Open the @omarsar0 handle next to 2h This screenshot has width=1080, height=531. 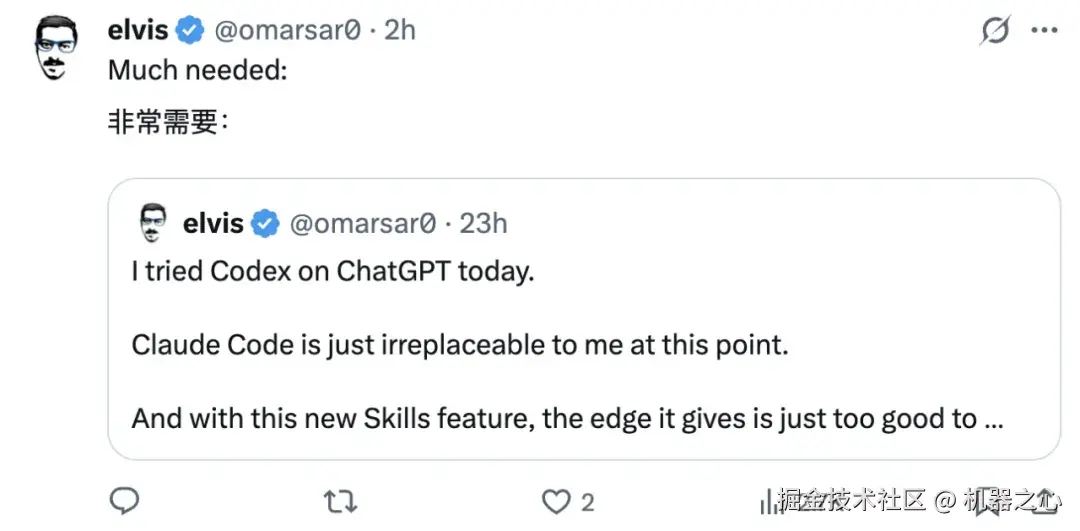(x=286, y=31)
